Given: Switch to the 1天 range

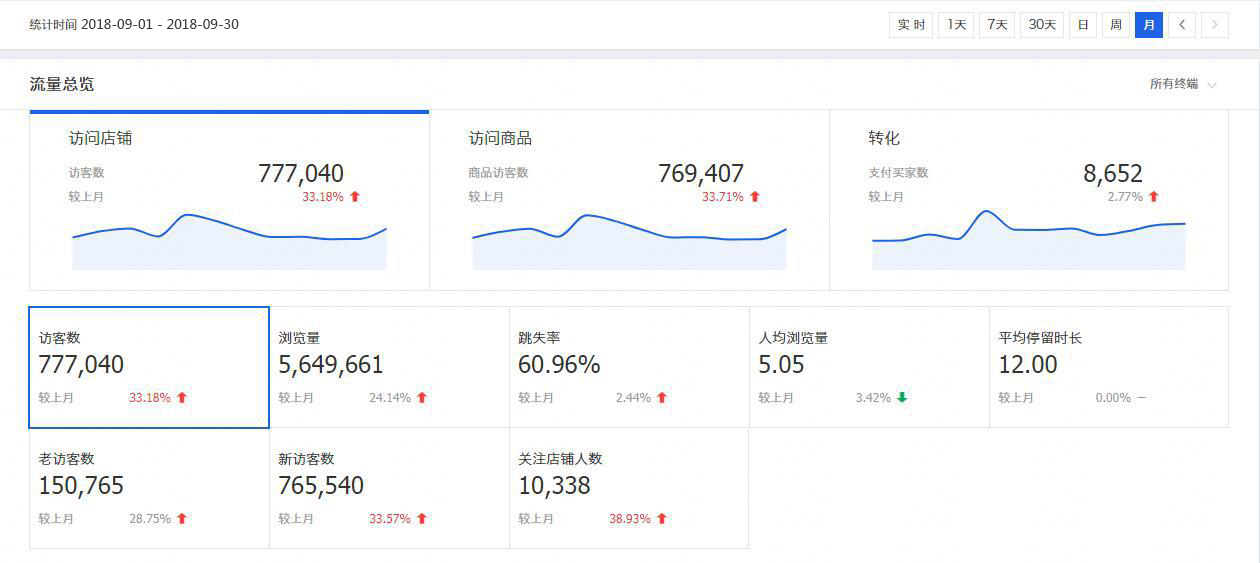Looking at the screenshot, I should [956, 25].
